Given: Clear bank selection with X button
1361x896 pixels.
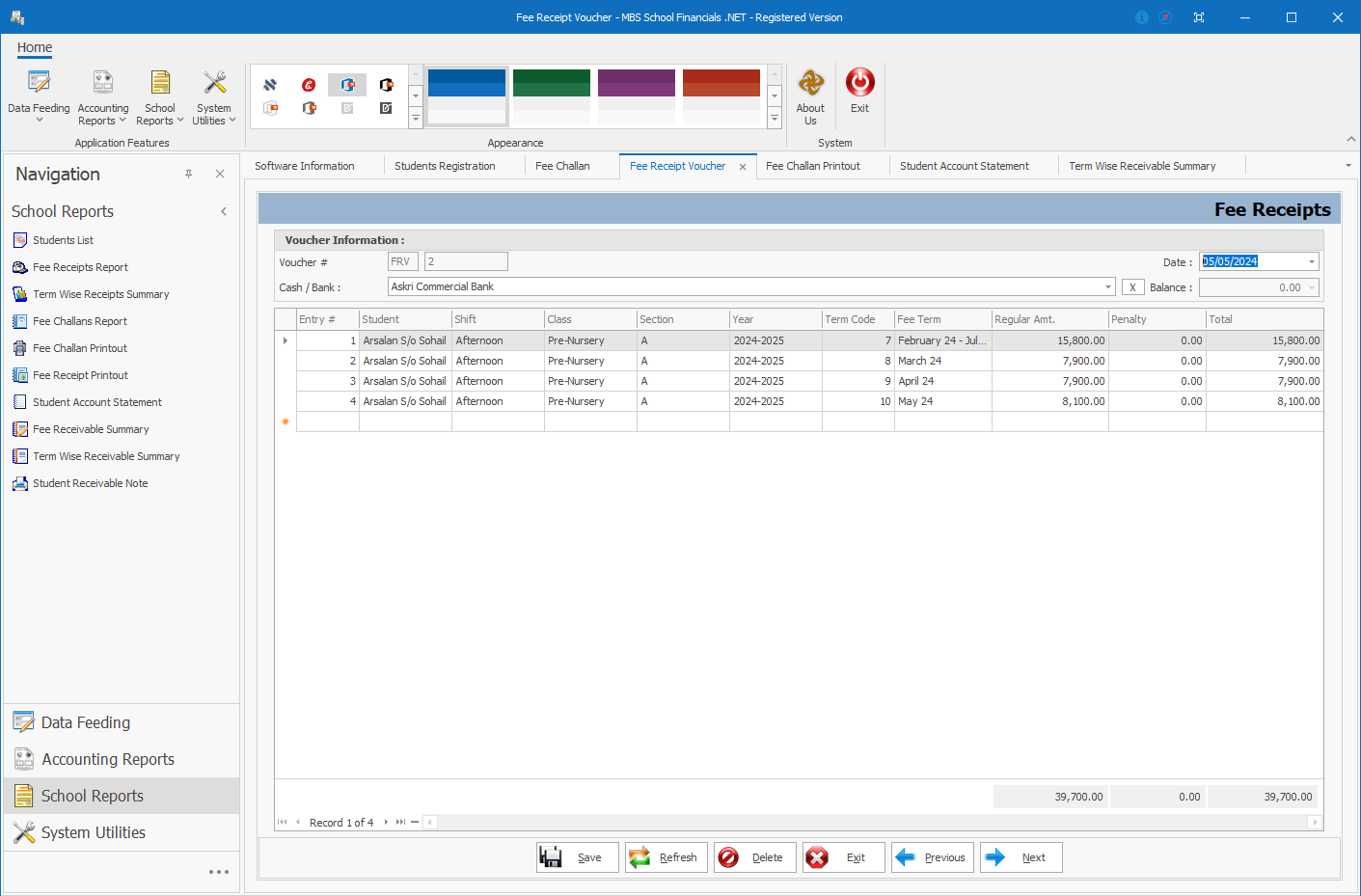Looking at the screenshot, I should click(x=1132, y=287).
